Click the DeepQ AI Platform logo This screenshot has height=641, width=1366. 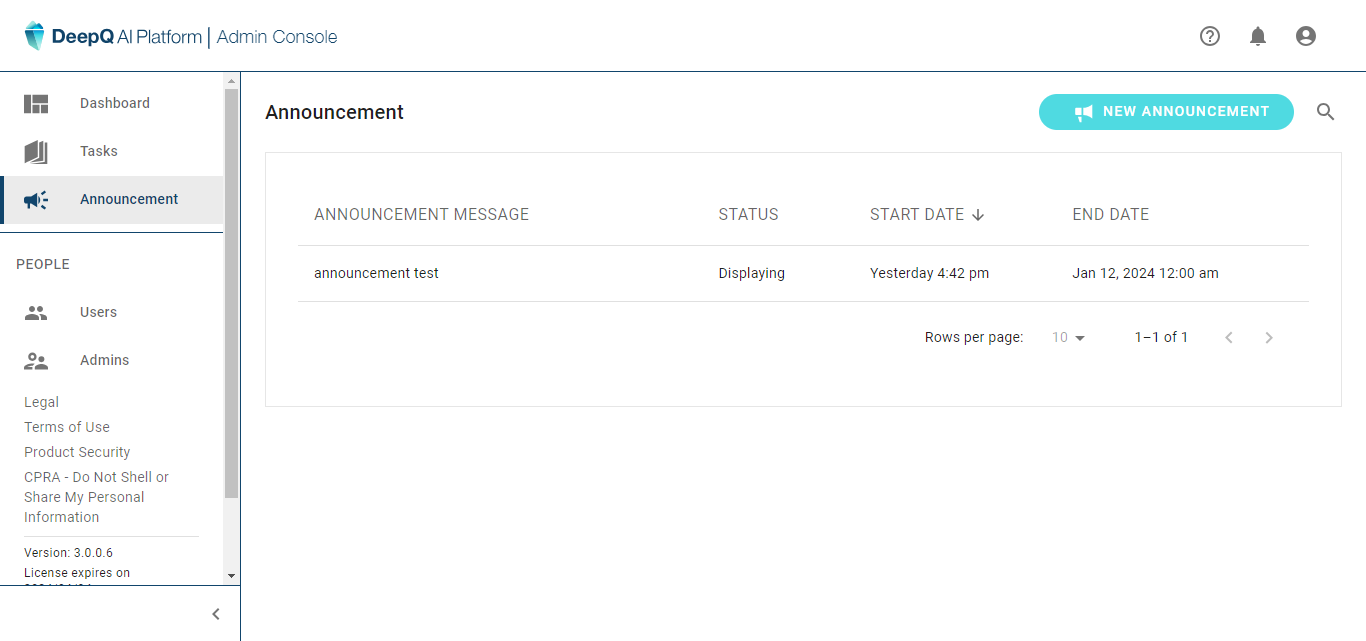112,37
